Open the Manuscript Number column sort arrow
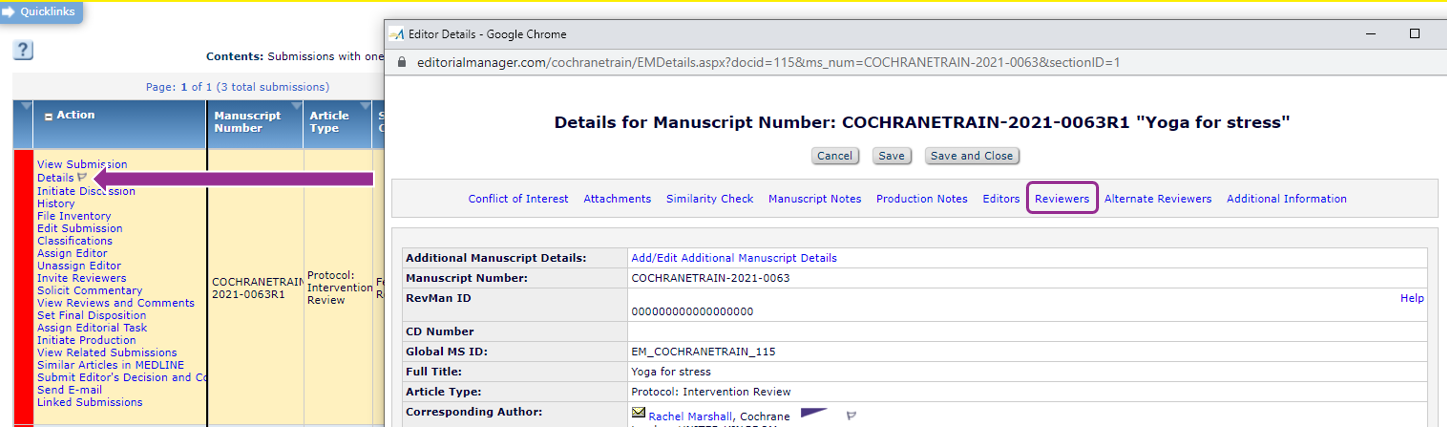 click(x=295, y=106)
